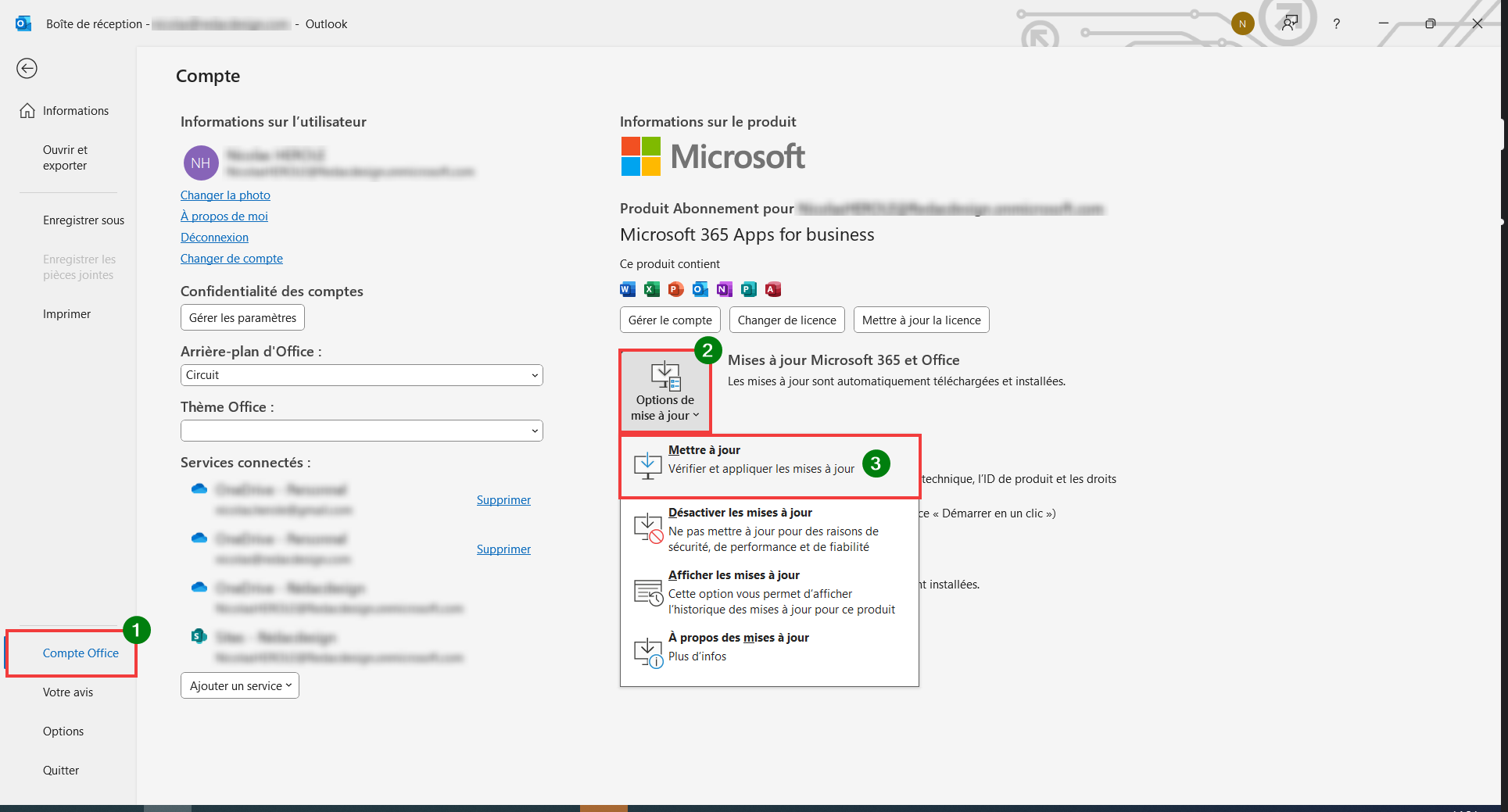Screen dimensions: 1508x812
Task: Click the Désactiver les mises à jour icon
Action: [648, 528]
